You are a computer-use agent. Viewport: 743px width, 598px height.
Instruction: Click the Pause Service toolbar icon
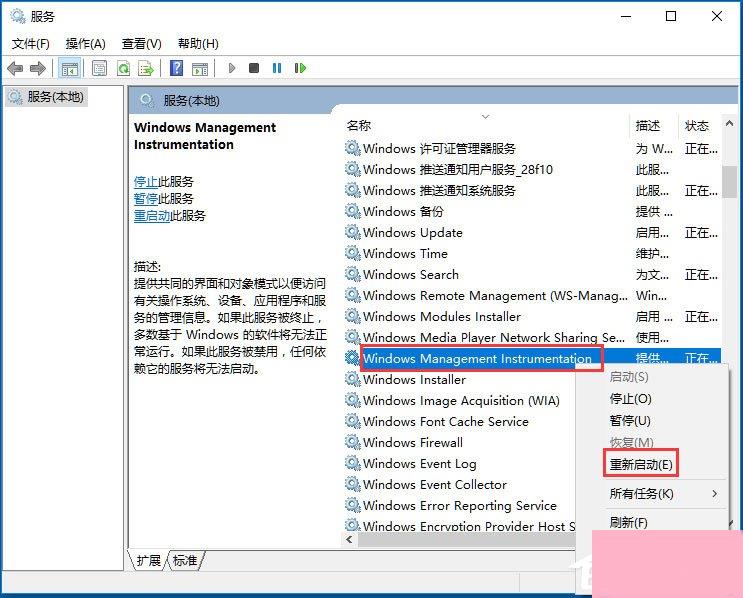pyautogui.click(x=277, y=68)
